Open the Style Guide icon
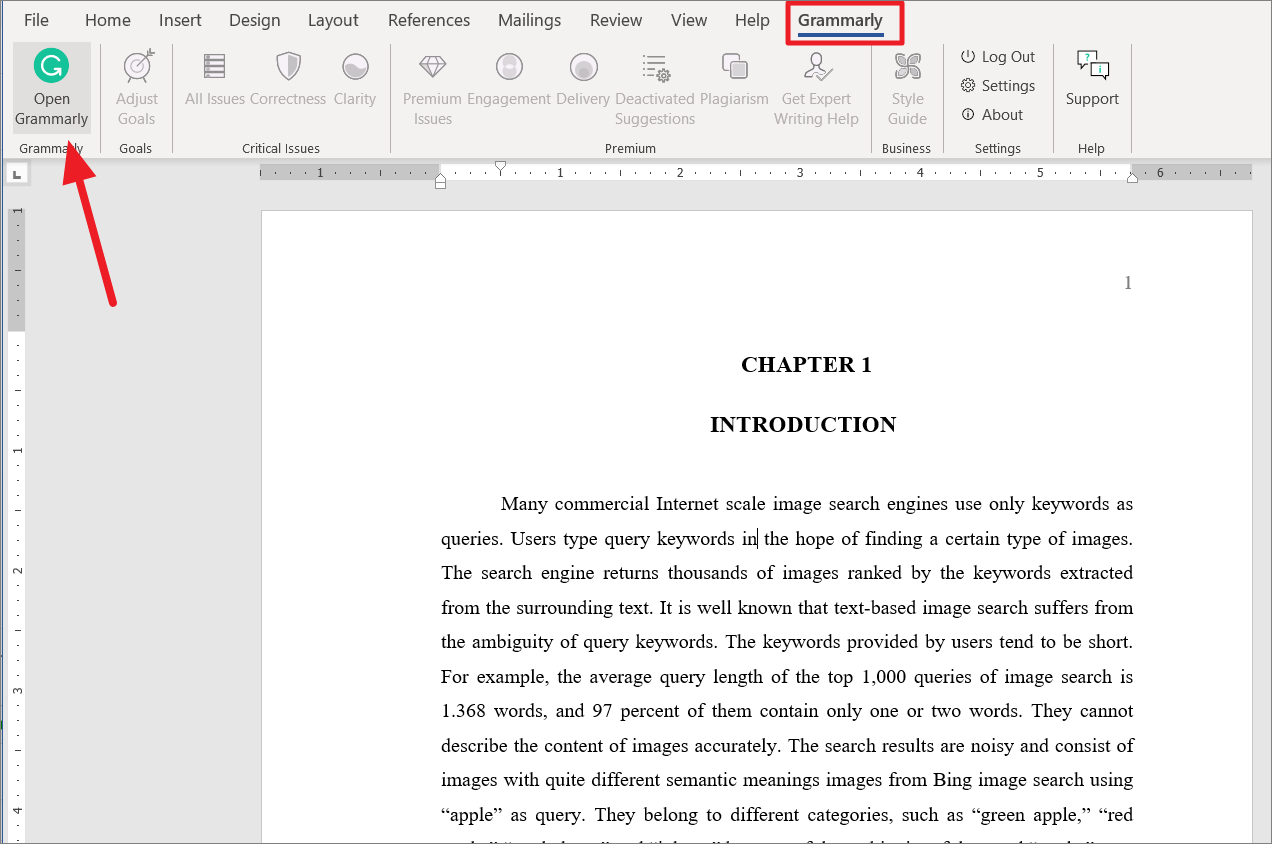 click(907, 68)
